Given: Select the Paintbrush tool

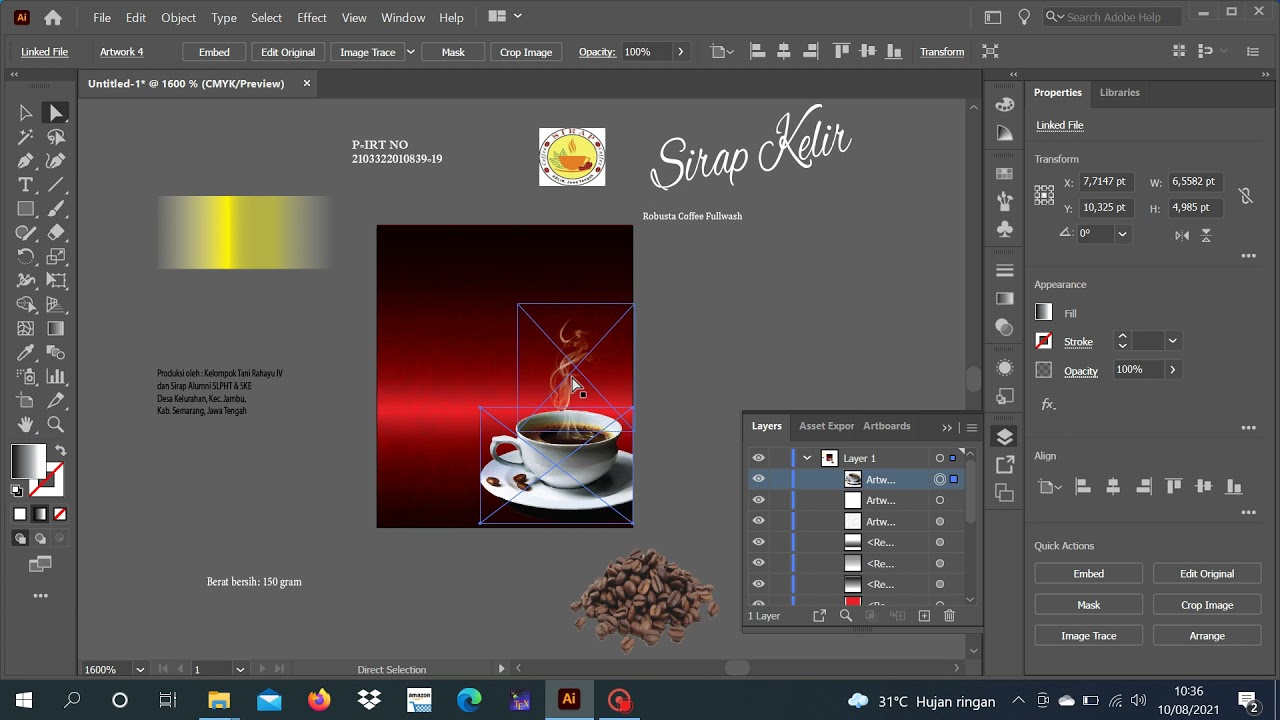Looking at the screenshot, I should pyautogui.click(x=56, y=209).
